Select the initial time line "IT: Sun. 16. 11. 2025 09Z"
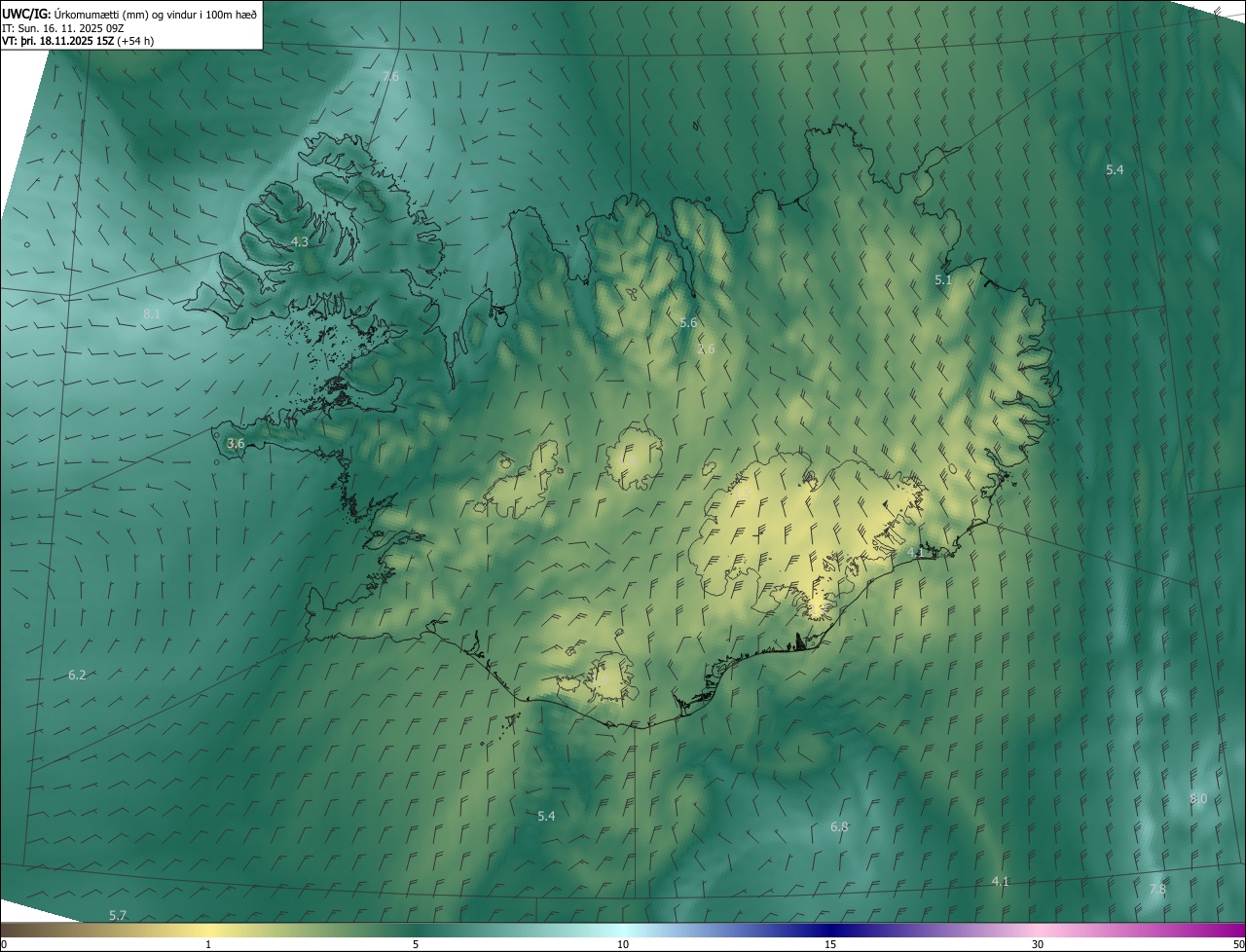 pyautogui.click(x=62, y=28)
